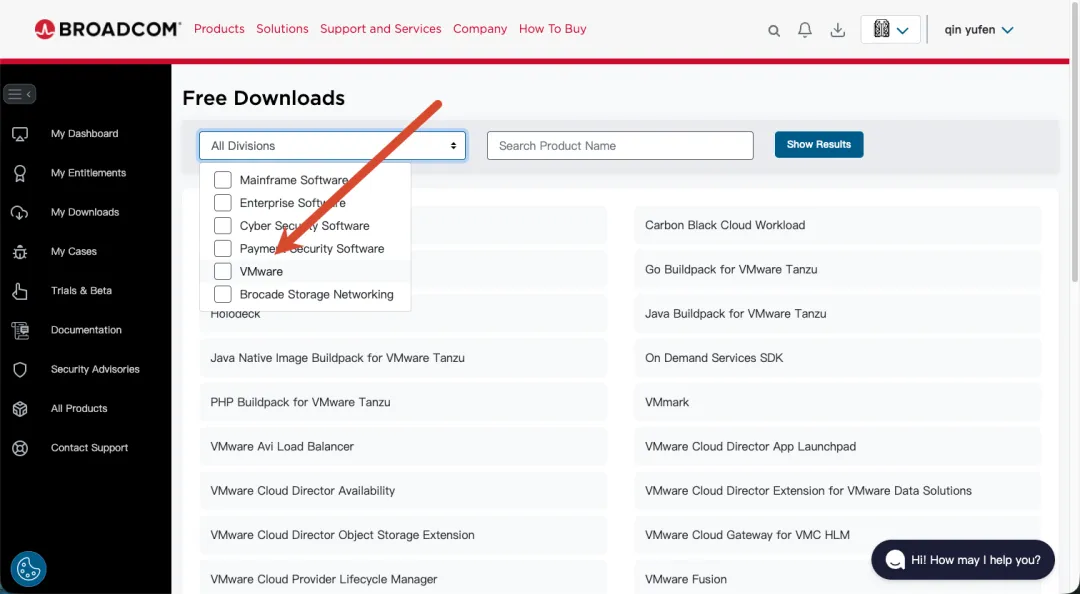This screenshot has width=1080, height=594.
Task: Open VMware Cloud Director Availability
Action: point(403,491)
